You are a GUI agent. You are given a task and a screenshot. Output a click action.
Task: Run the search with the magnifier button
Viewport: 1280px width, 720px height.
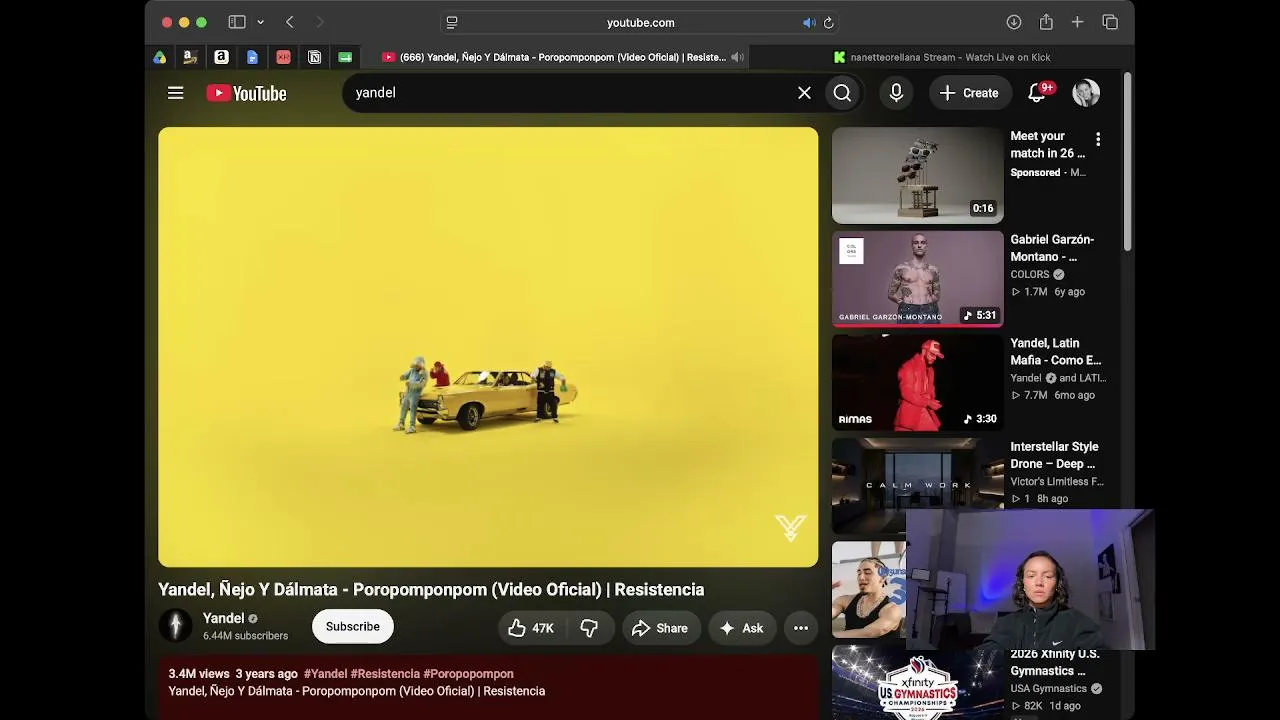[x=842, y=93]
